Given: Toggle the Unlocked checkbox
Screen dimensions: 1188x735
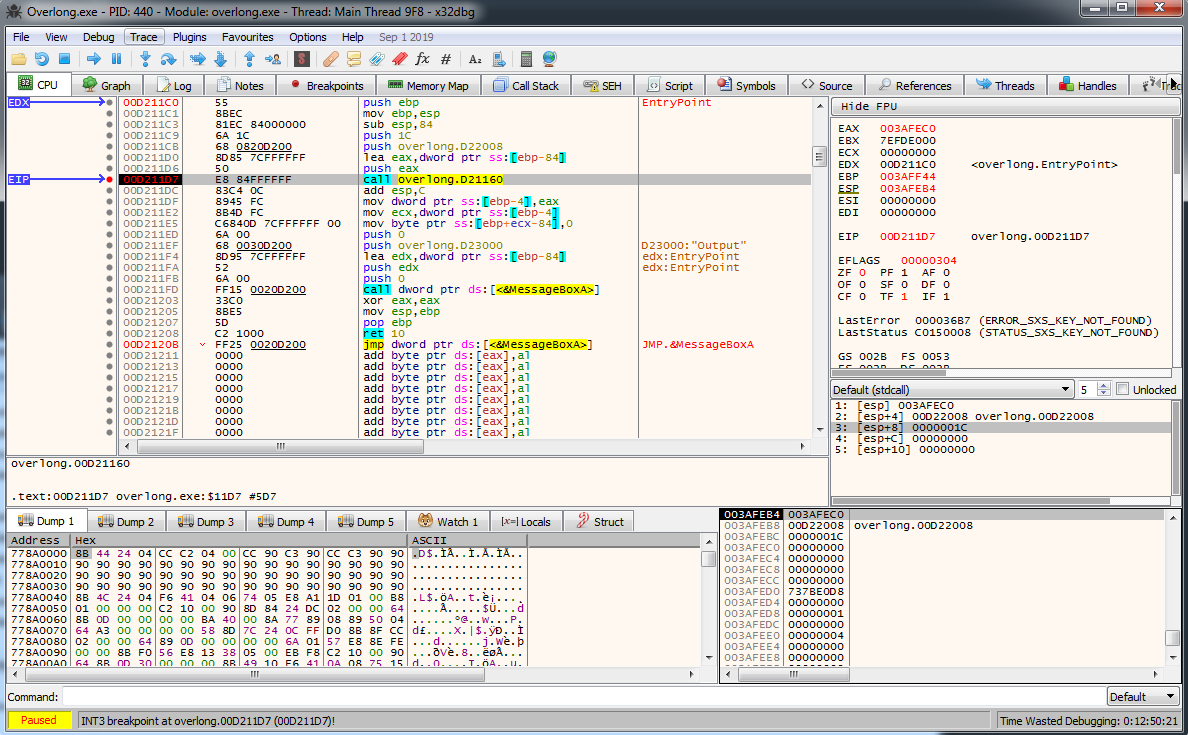Looking at the screenshot, I should click(1122, 389).
